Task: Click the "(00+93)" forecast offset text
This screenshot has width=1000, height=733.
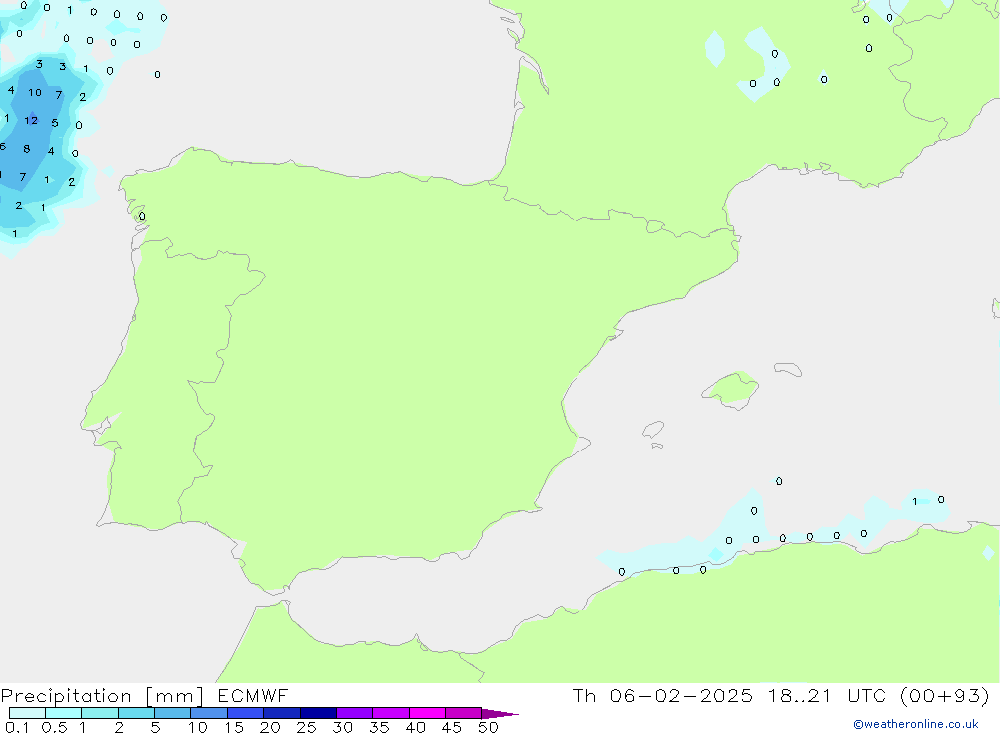Action: tap(945, 695)
